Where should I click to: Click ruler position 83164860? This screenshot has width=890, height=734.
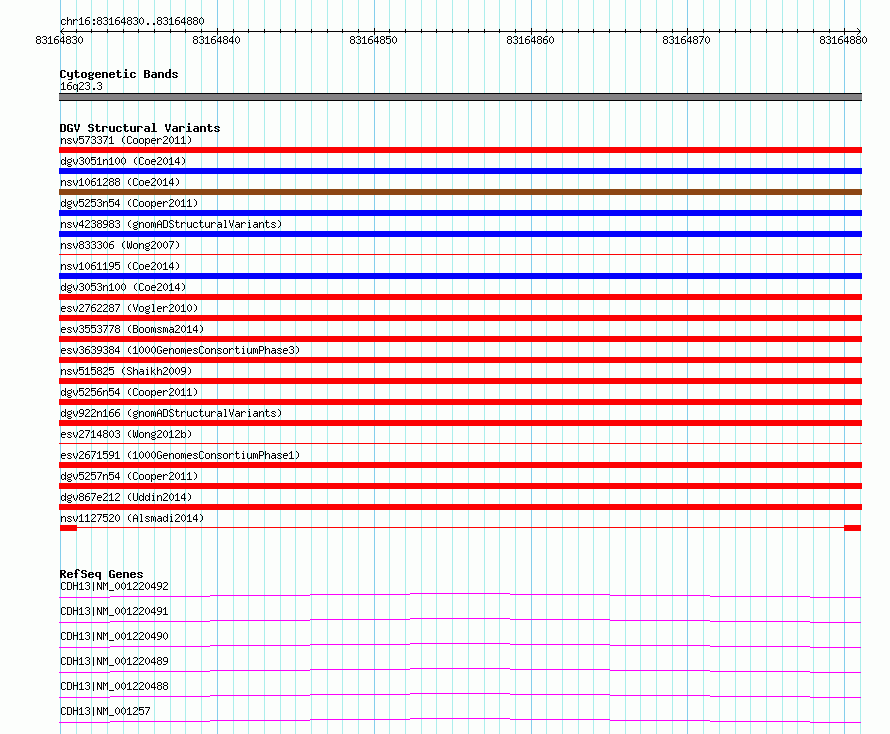(530, 40)
